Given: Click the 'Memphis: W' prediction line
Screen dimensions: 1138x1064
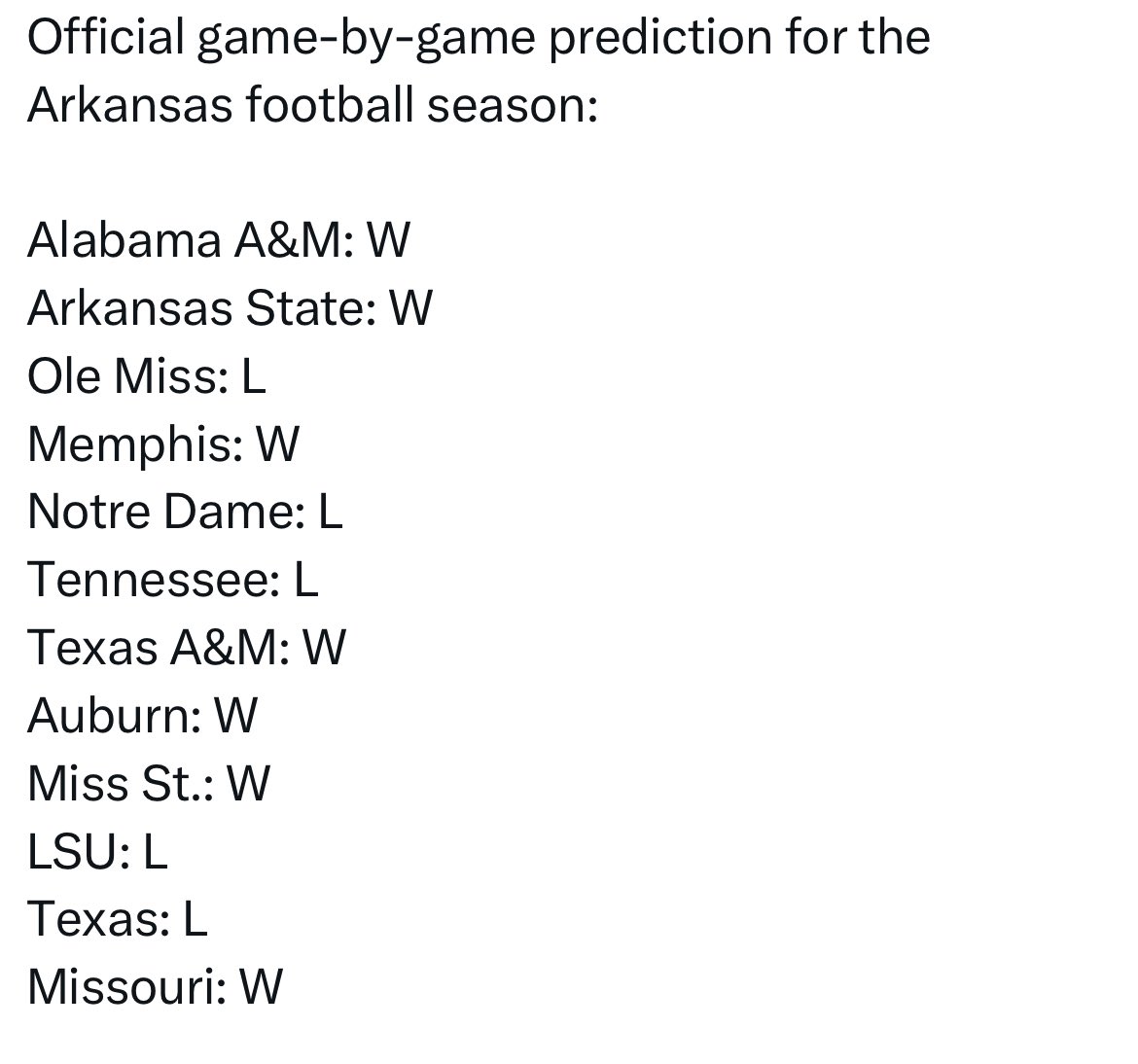Looking at the screenshot, I should (x=163, y=444).
